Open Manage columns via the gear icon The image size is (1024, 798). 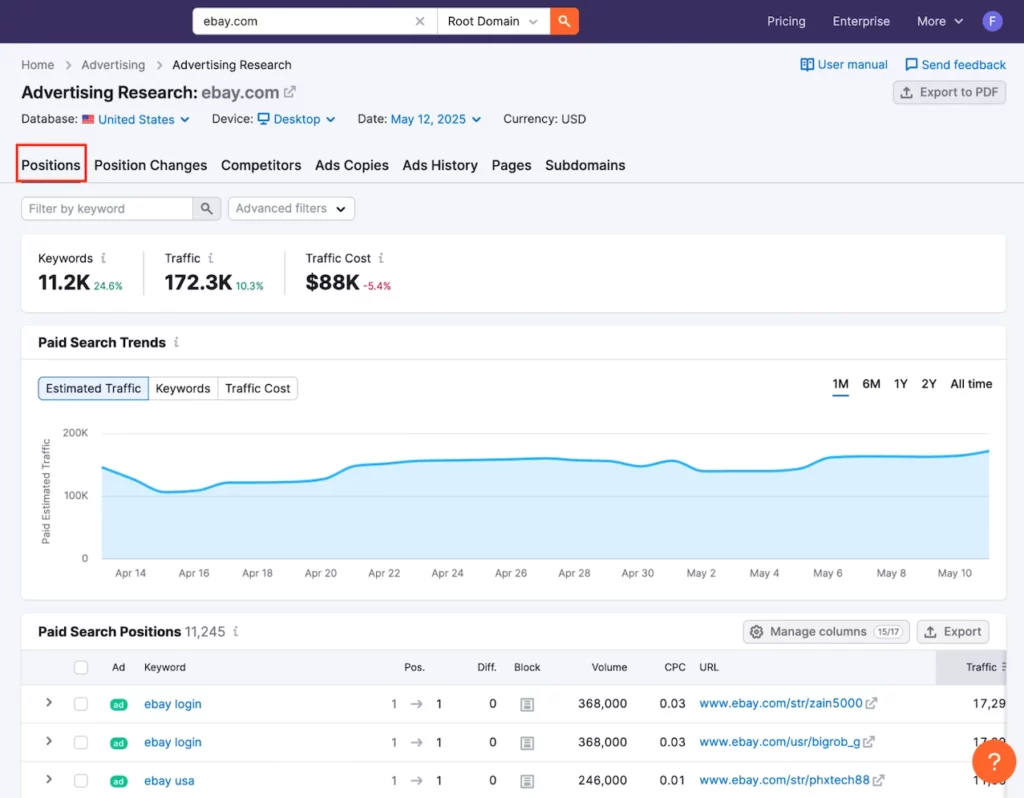tap(757, 631)
